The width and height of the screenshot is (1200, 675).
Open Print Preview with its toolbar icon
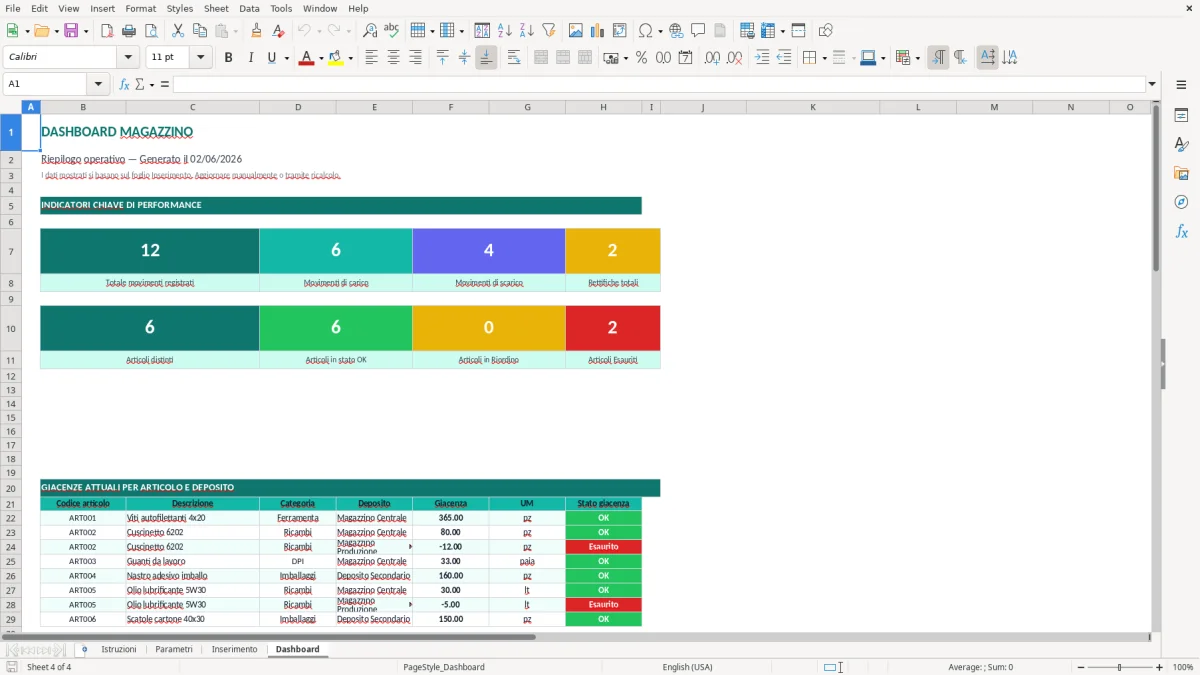(150, 31)
